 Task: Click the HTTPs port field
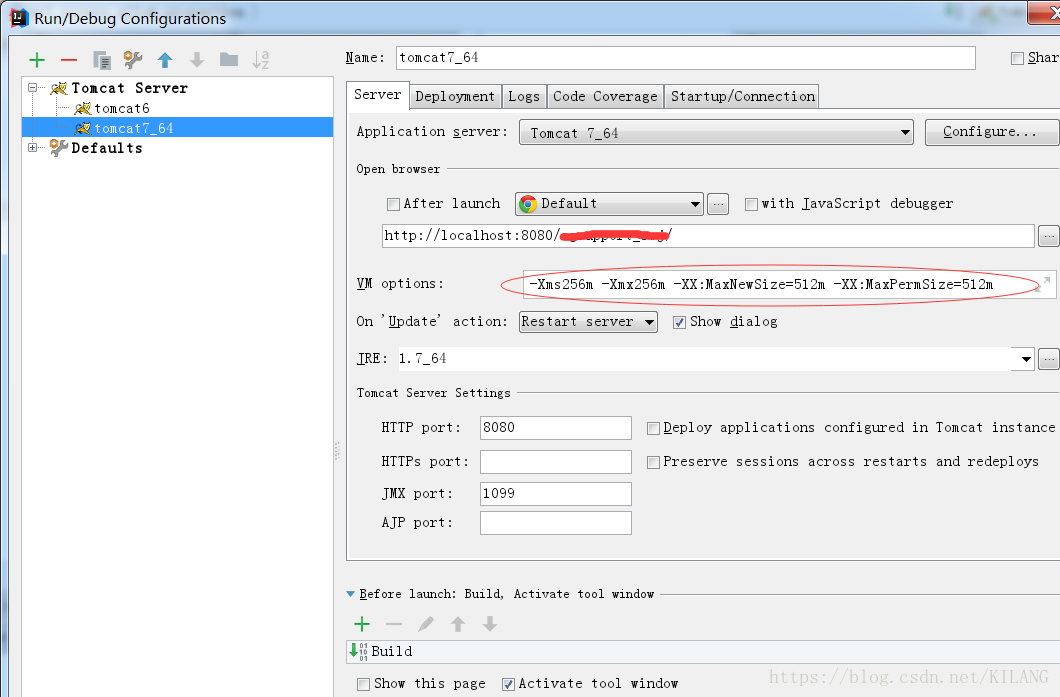pos(556,462)
